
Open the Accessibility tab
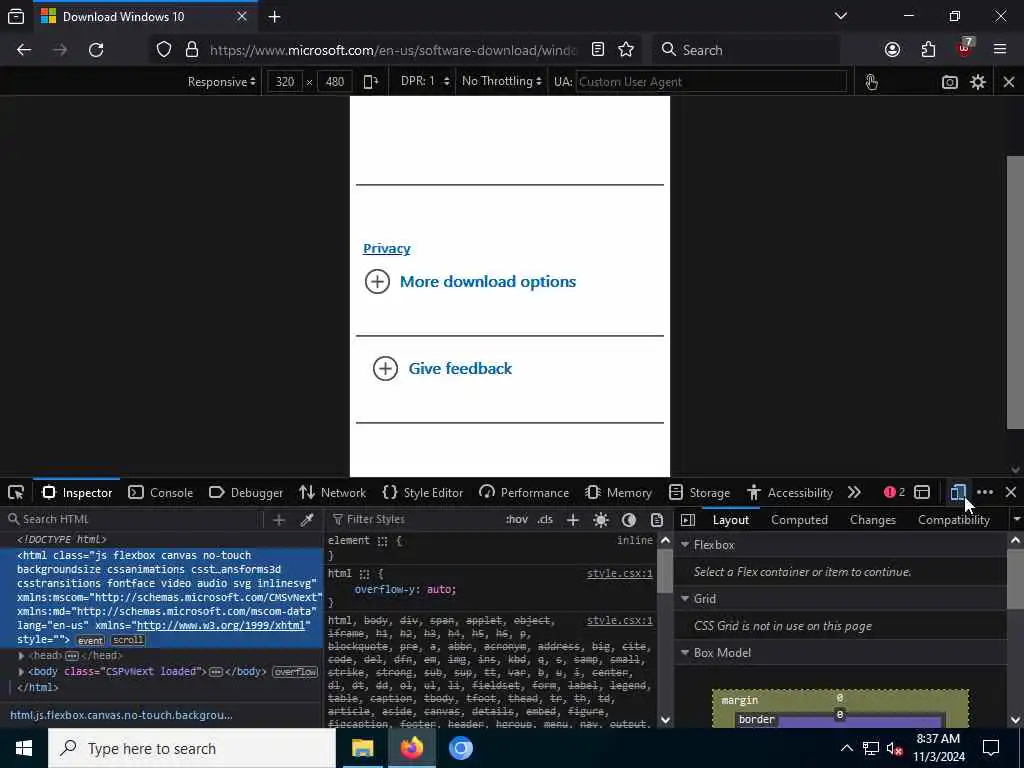(x=790, y=492)
